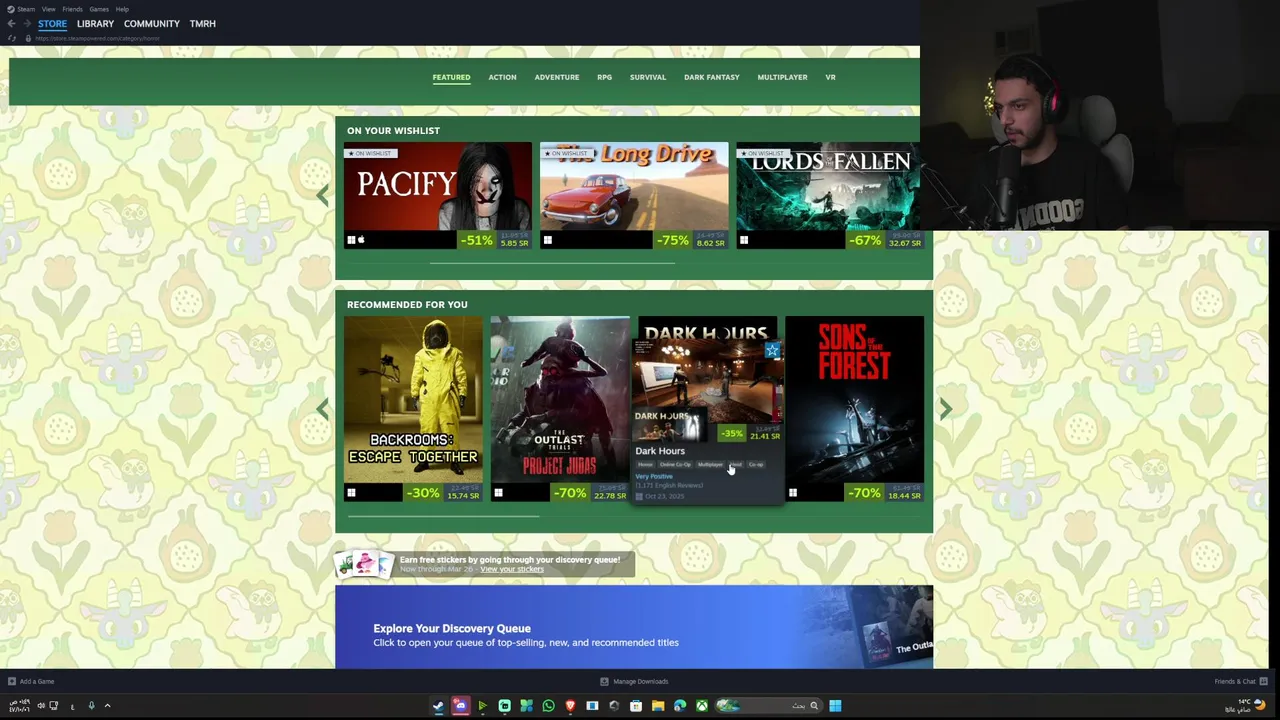This screenshot has width=1280, height=720.
Task: Reload the store page
Action: [x=12, y=38]
